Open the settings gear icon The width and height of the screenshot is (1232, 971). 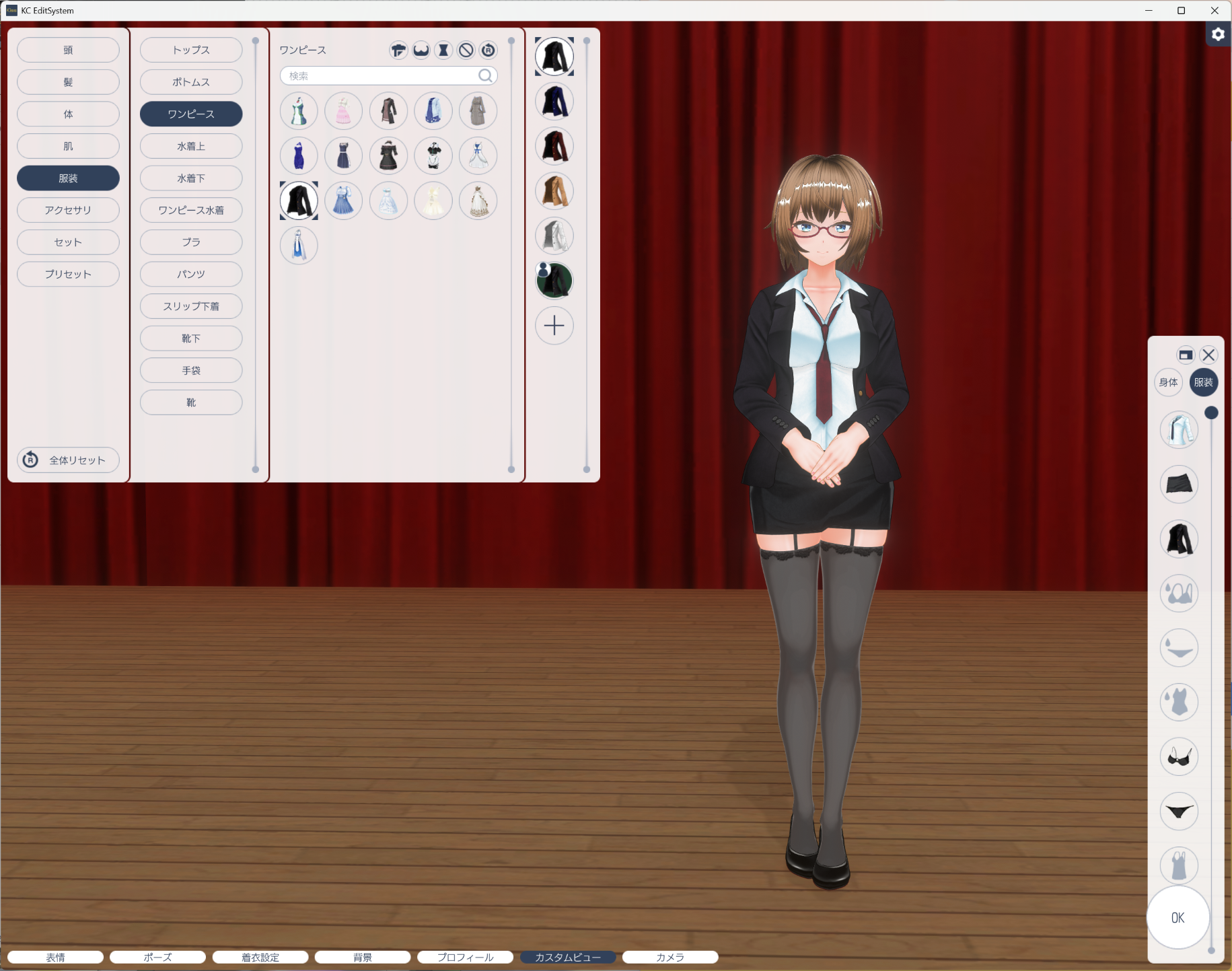(1218, 34)
